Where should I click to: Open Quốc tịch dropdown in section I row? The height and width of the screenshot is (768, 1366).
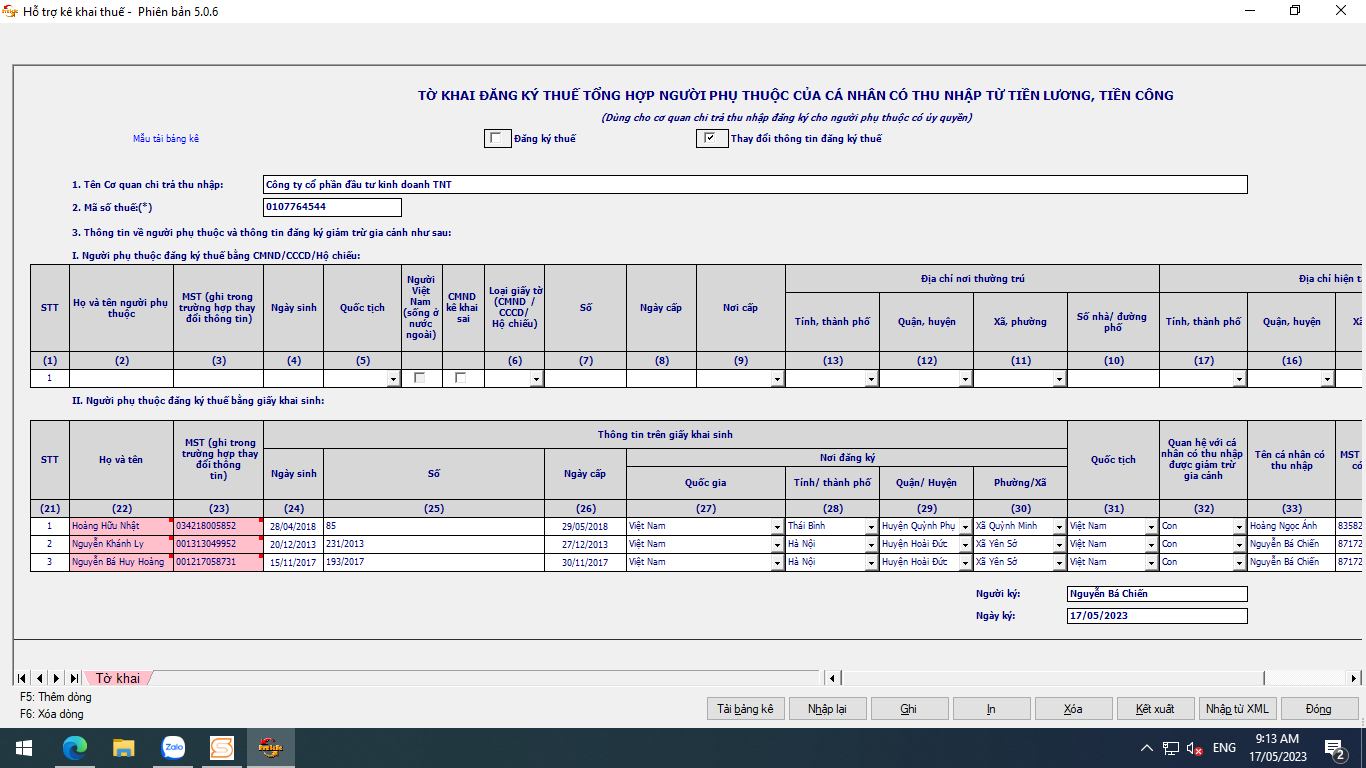pos(392,380)
